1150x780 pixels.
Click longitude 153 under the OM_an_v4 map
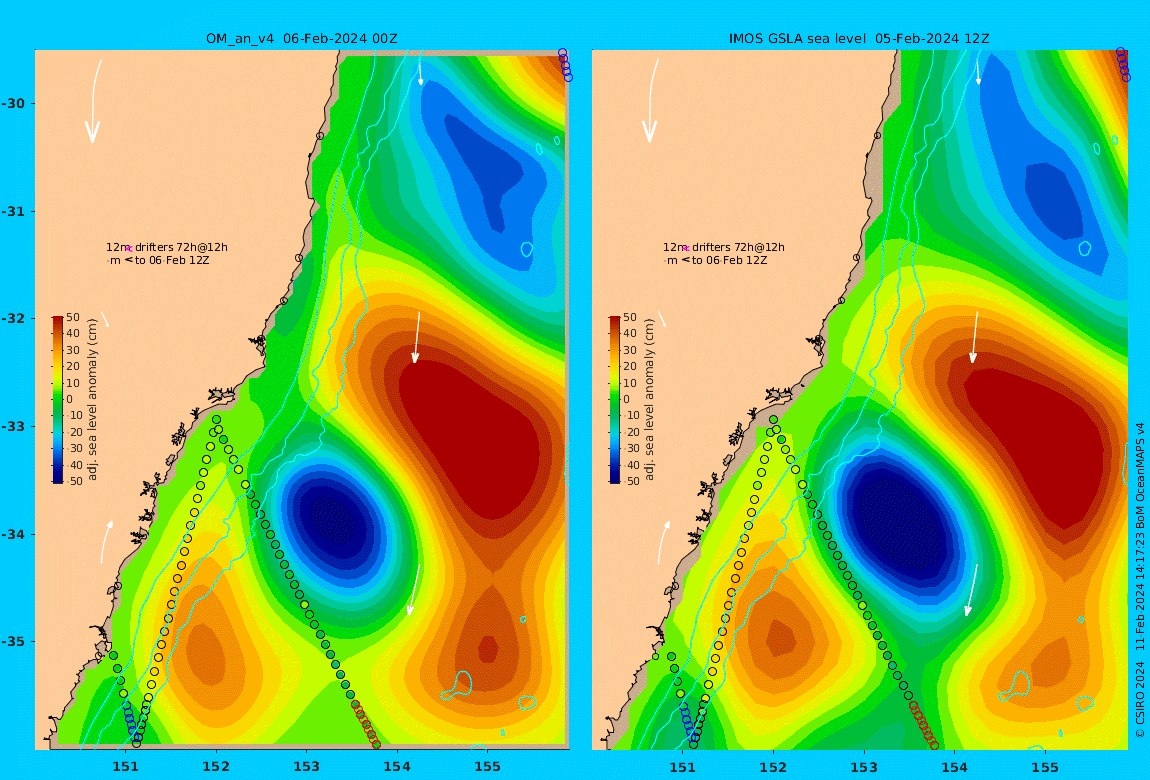click(307, 767)
